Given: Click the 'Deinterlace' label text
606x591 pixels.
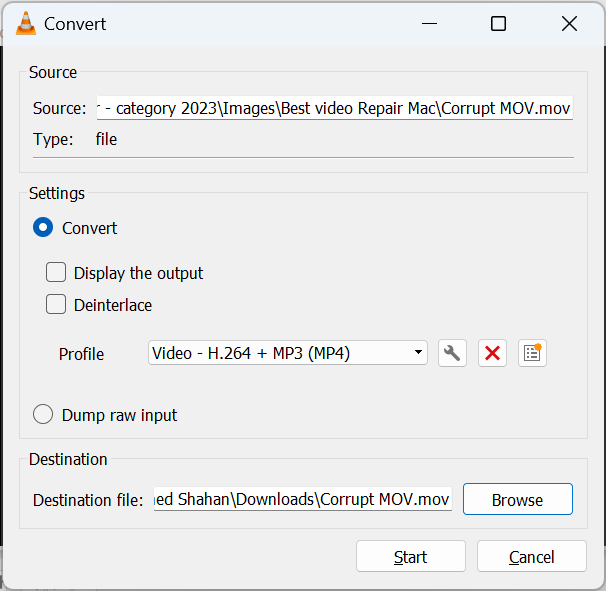Looking at the screenshot, I should (x=113, y=305).
